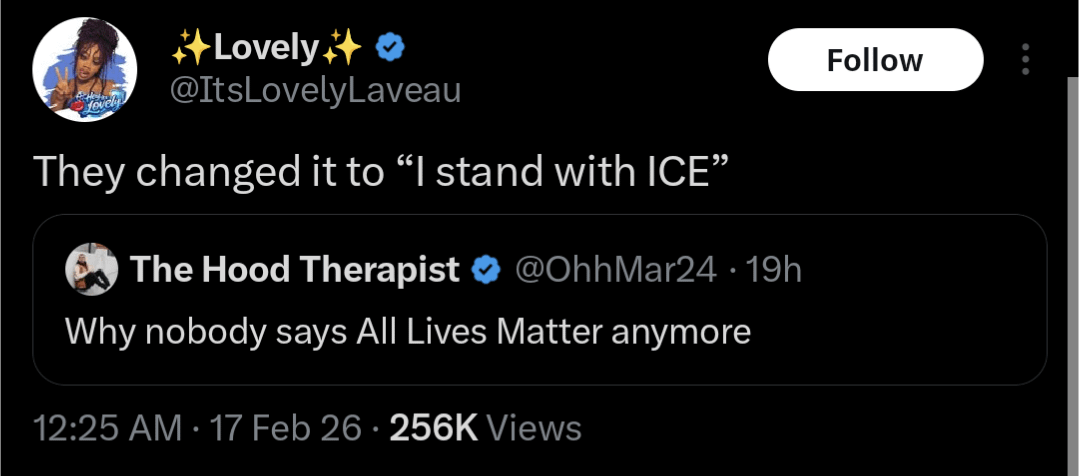Click the Lovely display name
Image resolution: width=1079 pixels, height=476 pixels.
(266, 47)
